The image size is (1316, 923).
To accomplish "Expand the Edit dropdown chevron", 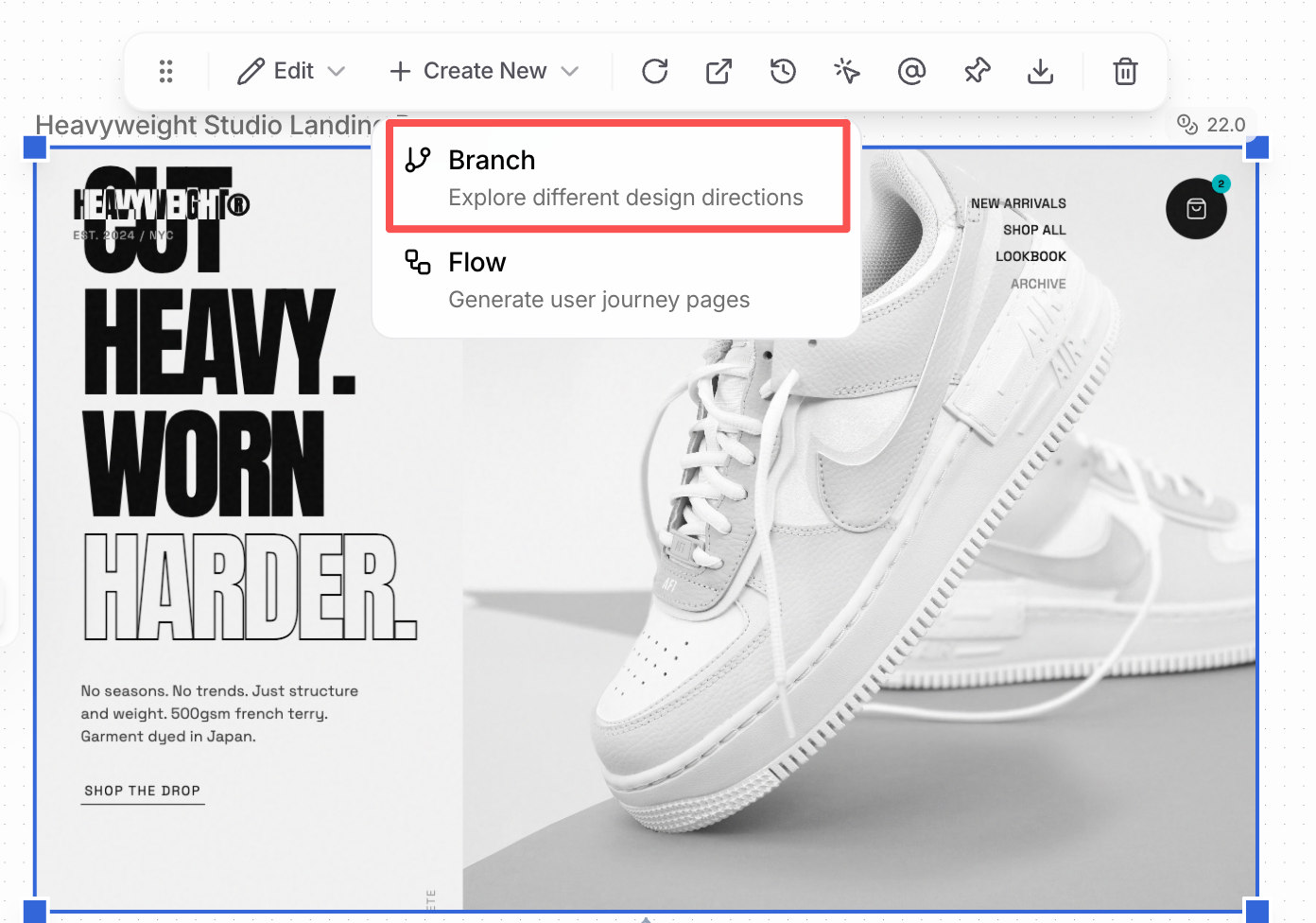I will [338, 71].
